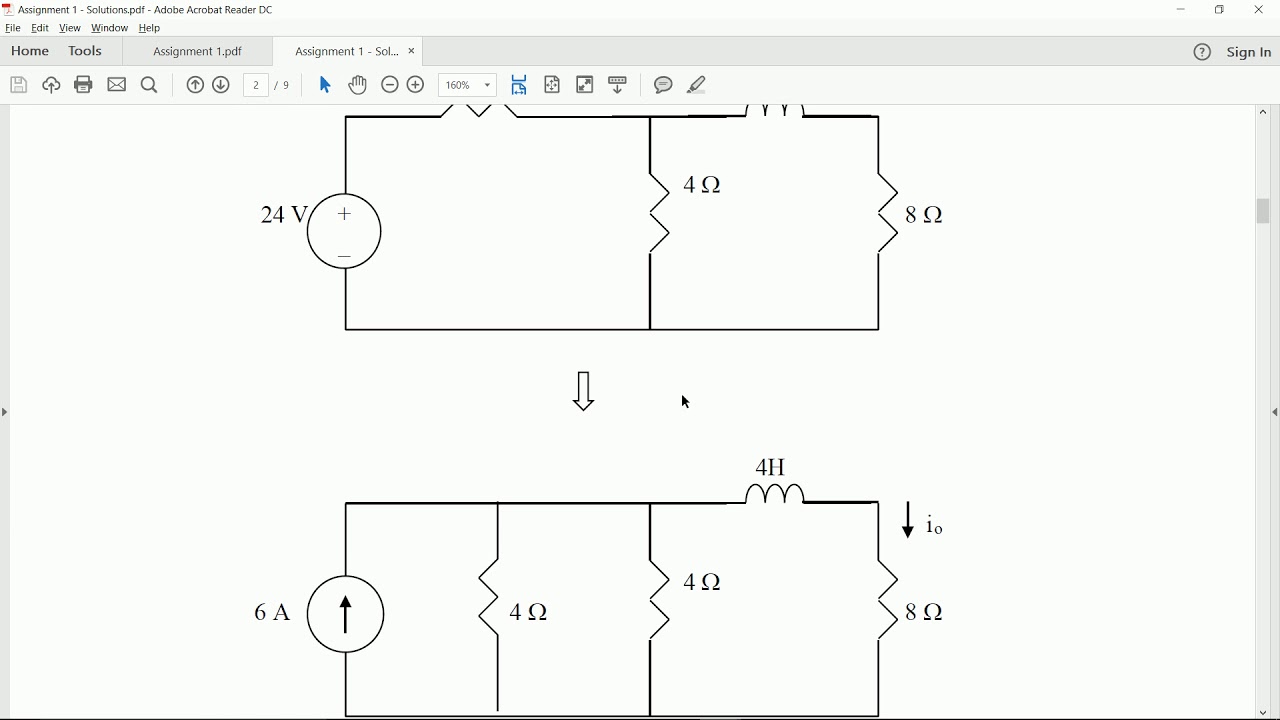Open the Find text magnifier icon
1280x720 pixels.
click(x=150, y=85)
